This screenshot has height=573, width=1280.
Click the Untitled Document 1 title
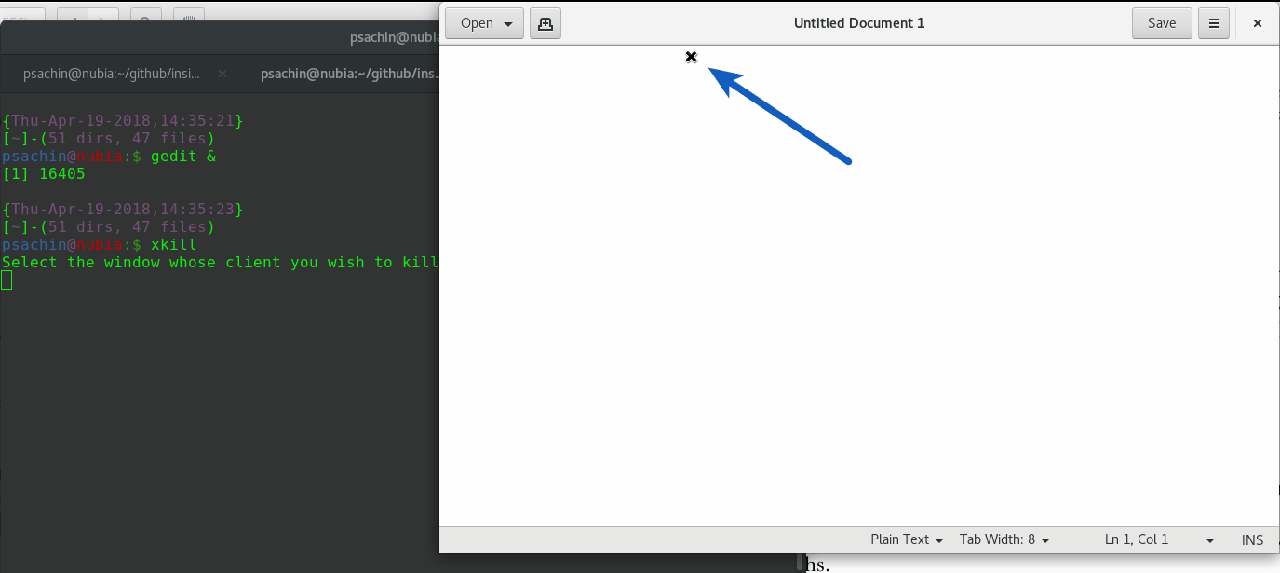pyautogui.click(x=858, y=23)
